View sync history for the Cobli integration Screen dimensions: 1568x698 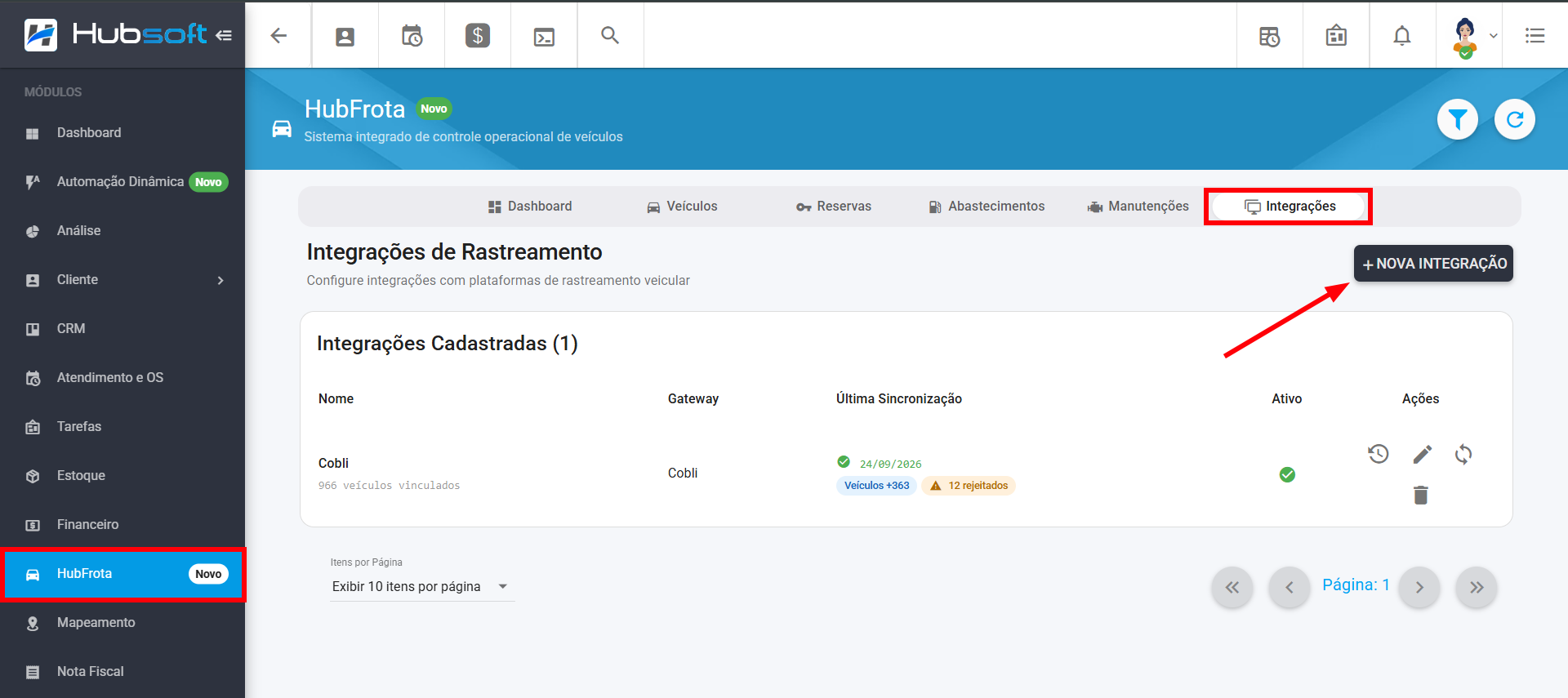click(1379, 454)
